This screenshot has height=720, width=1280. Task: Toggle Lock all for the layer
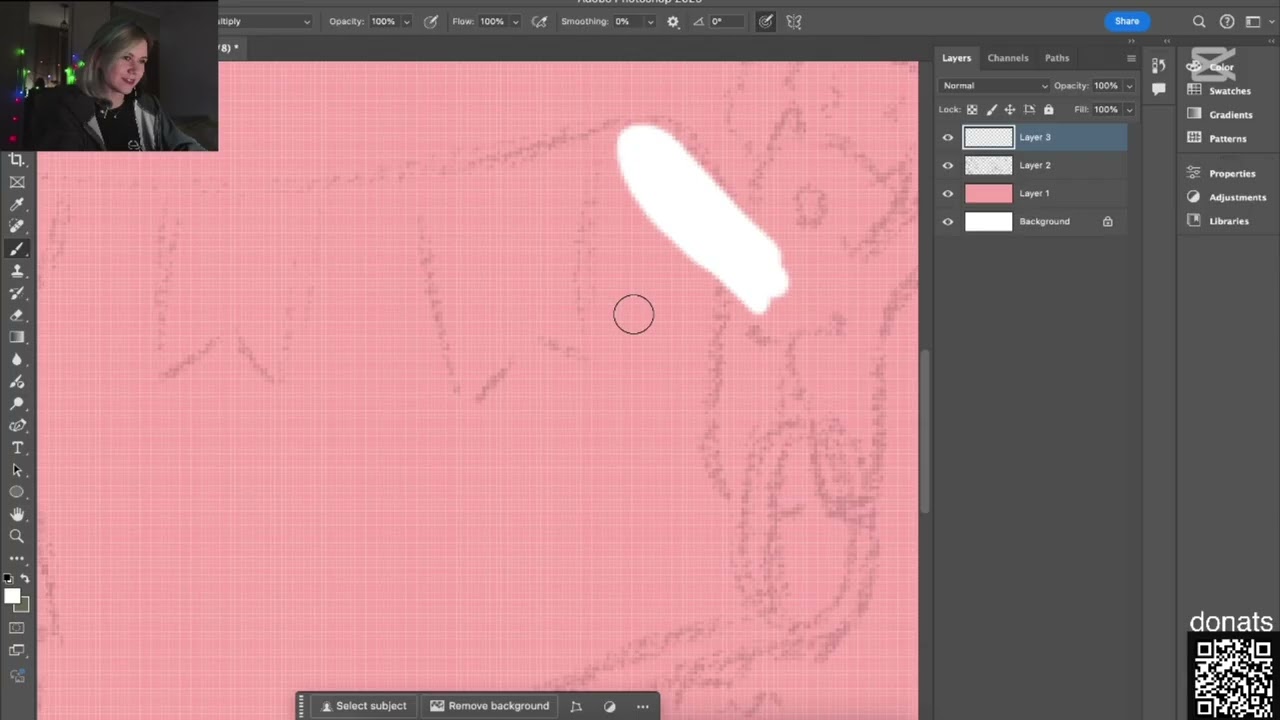pos(1048,110)
